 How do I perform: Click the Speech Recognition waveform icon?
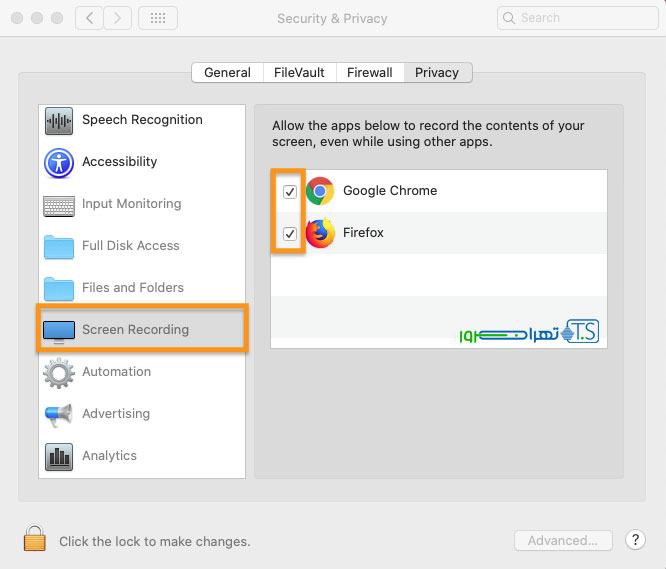(59, 121)
